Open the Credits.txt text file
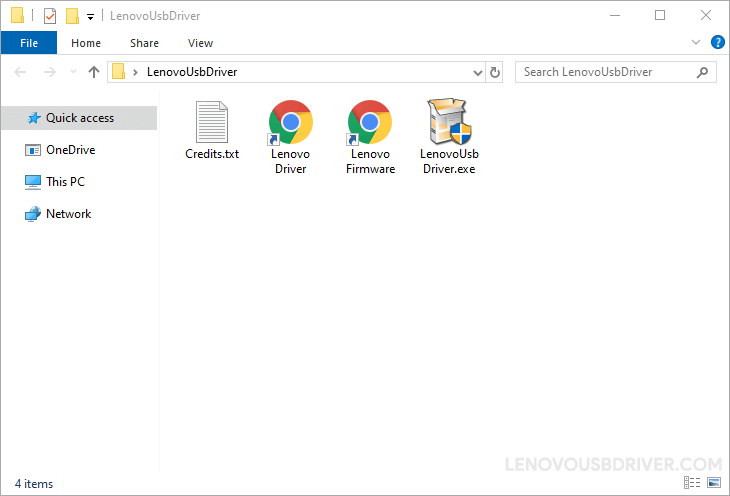Screen dimensions: 730x496 click(x=212, y=123)
